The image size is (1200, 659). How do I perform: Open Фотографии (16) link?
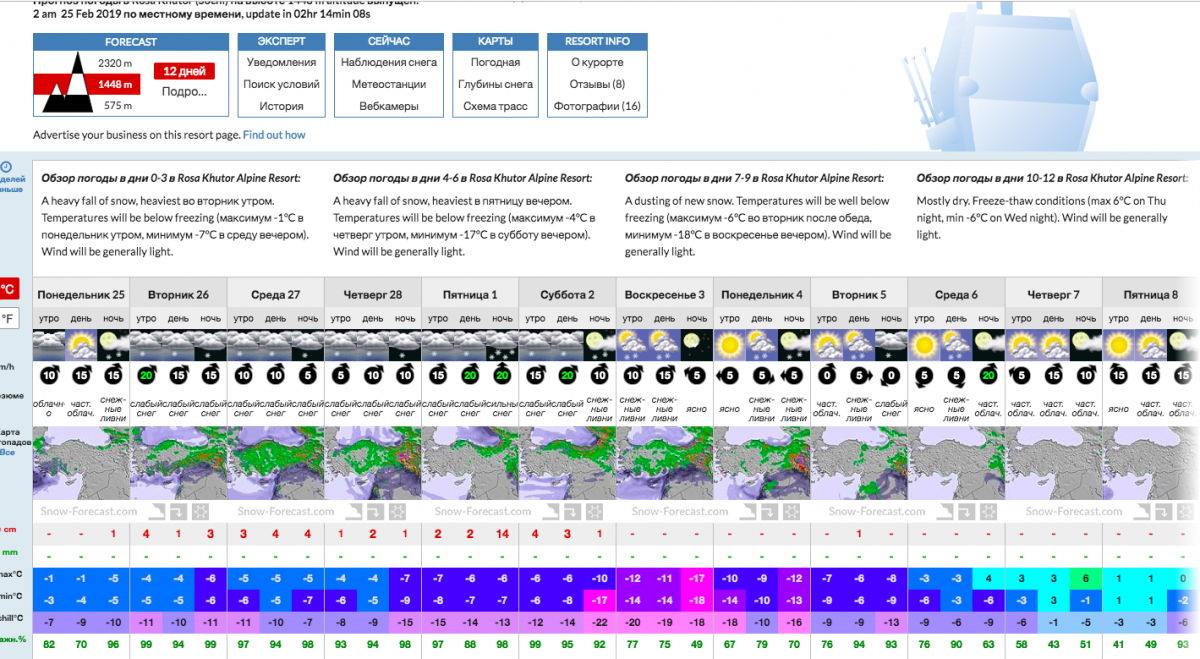597,106
